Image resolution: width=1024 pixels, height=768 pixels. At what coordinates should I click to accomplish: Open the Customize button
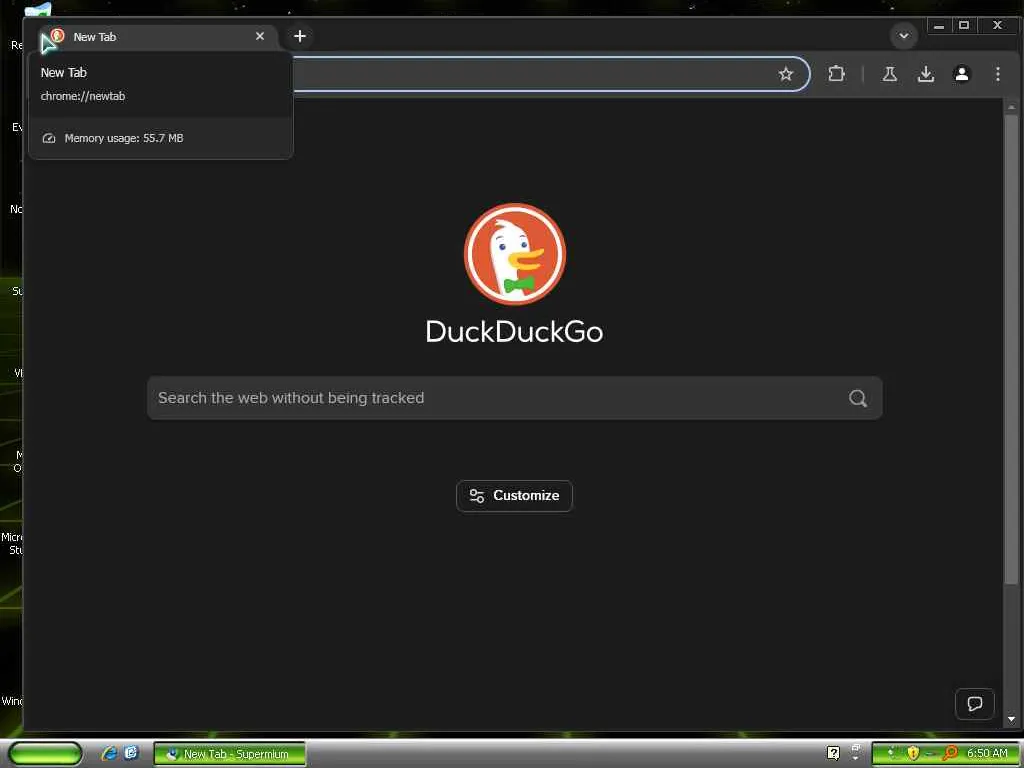click(515, 496)
